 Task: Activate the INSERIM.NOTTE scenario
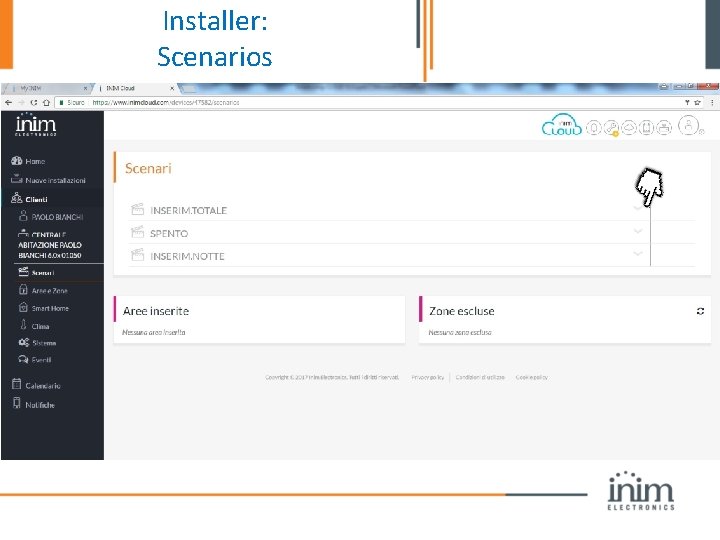[x=412, y=256]
